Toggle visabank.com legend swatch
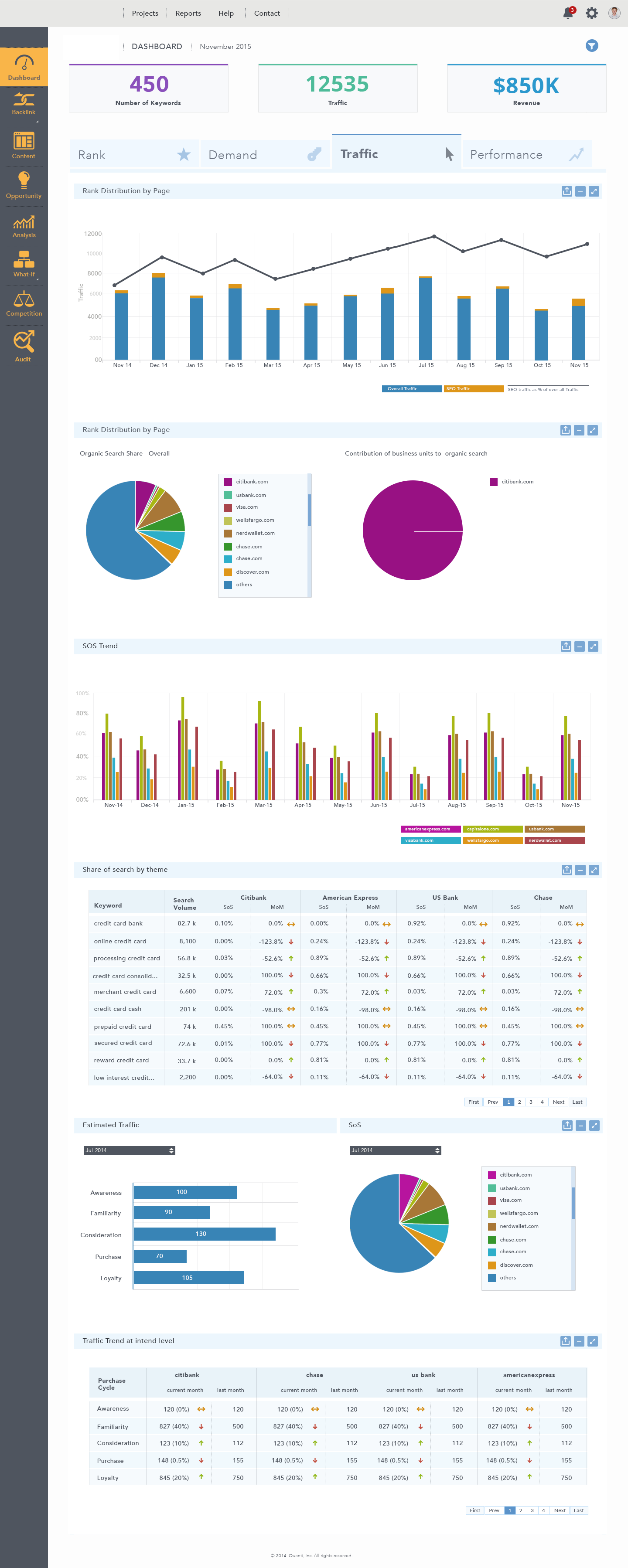Viewport: 628px width, 1568px height. coord(430,840)
